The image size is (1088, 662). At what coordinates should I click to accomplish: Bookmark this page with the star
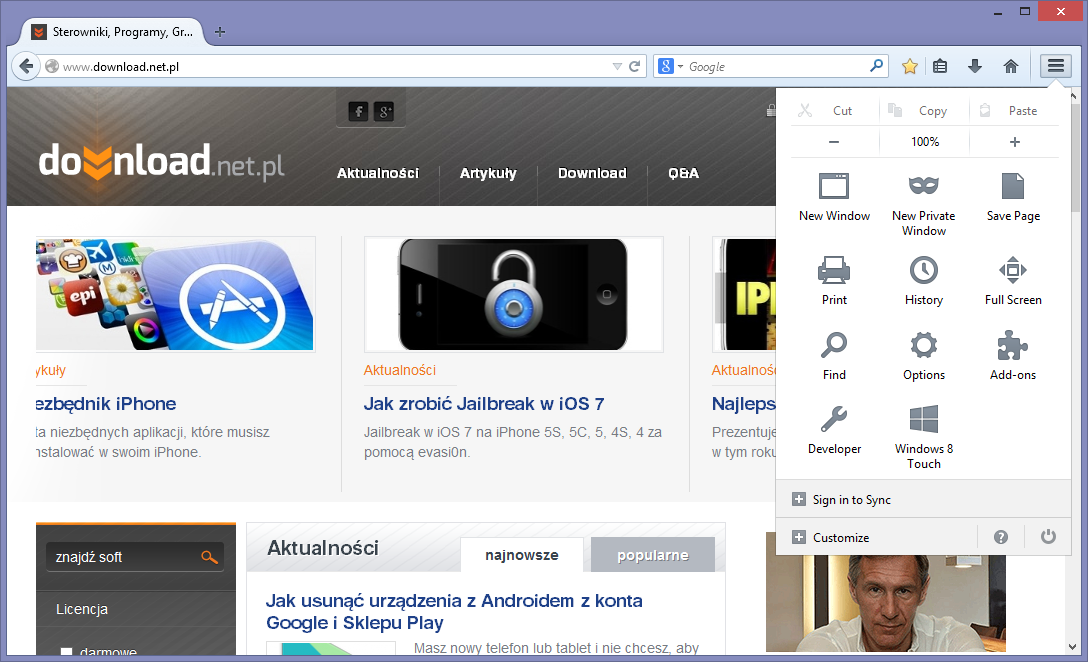tap(910, 66)
